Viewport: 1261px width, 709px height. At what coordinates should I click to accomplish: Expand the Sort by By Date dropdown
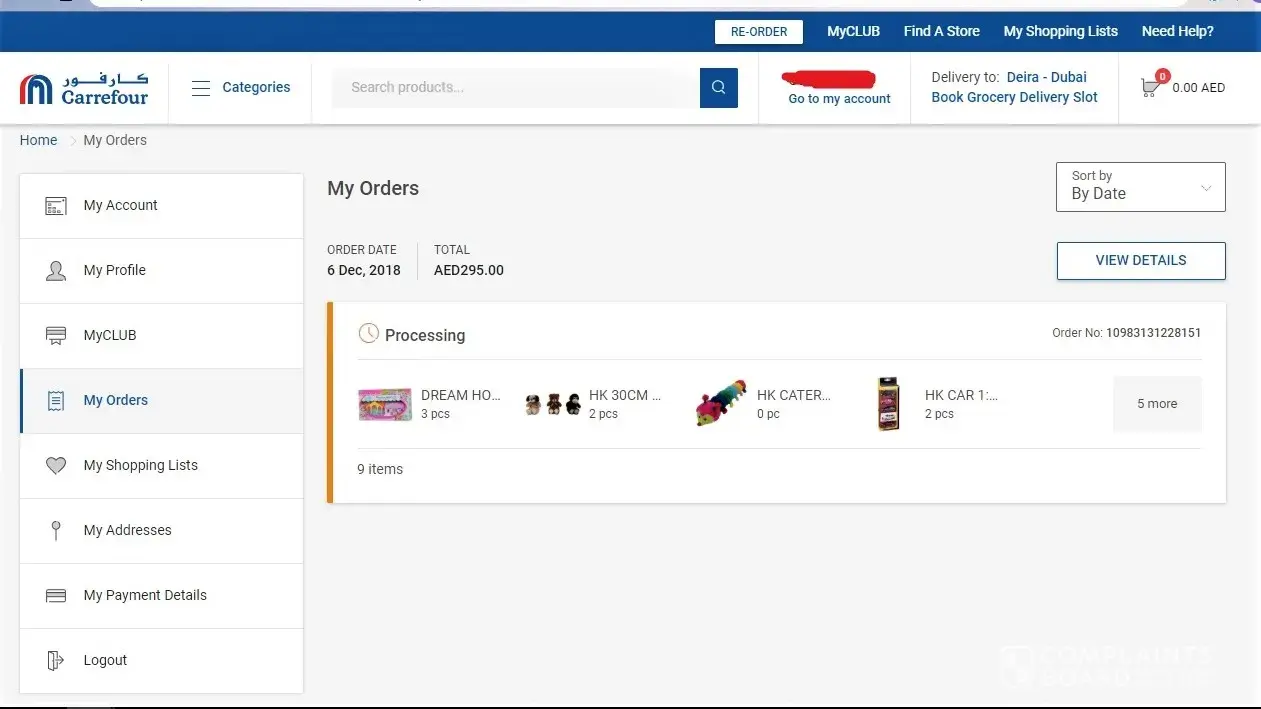point(1141,187)
